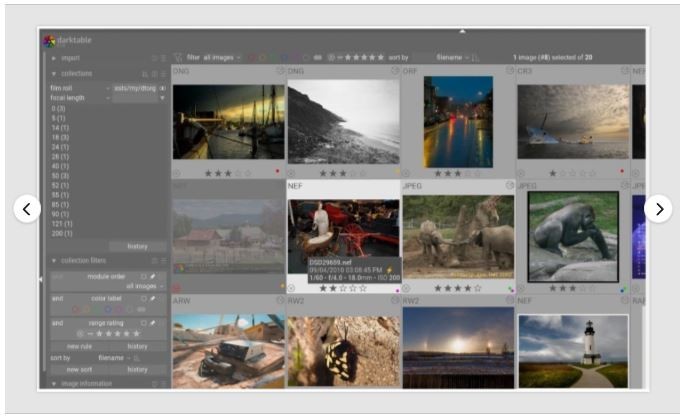Screen dimensions: 686x417
Task: Filter by red color label in sidebar
Action: pos(76,309)
